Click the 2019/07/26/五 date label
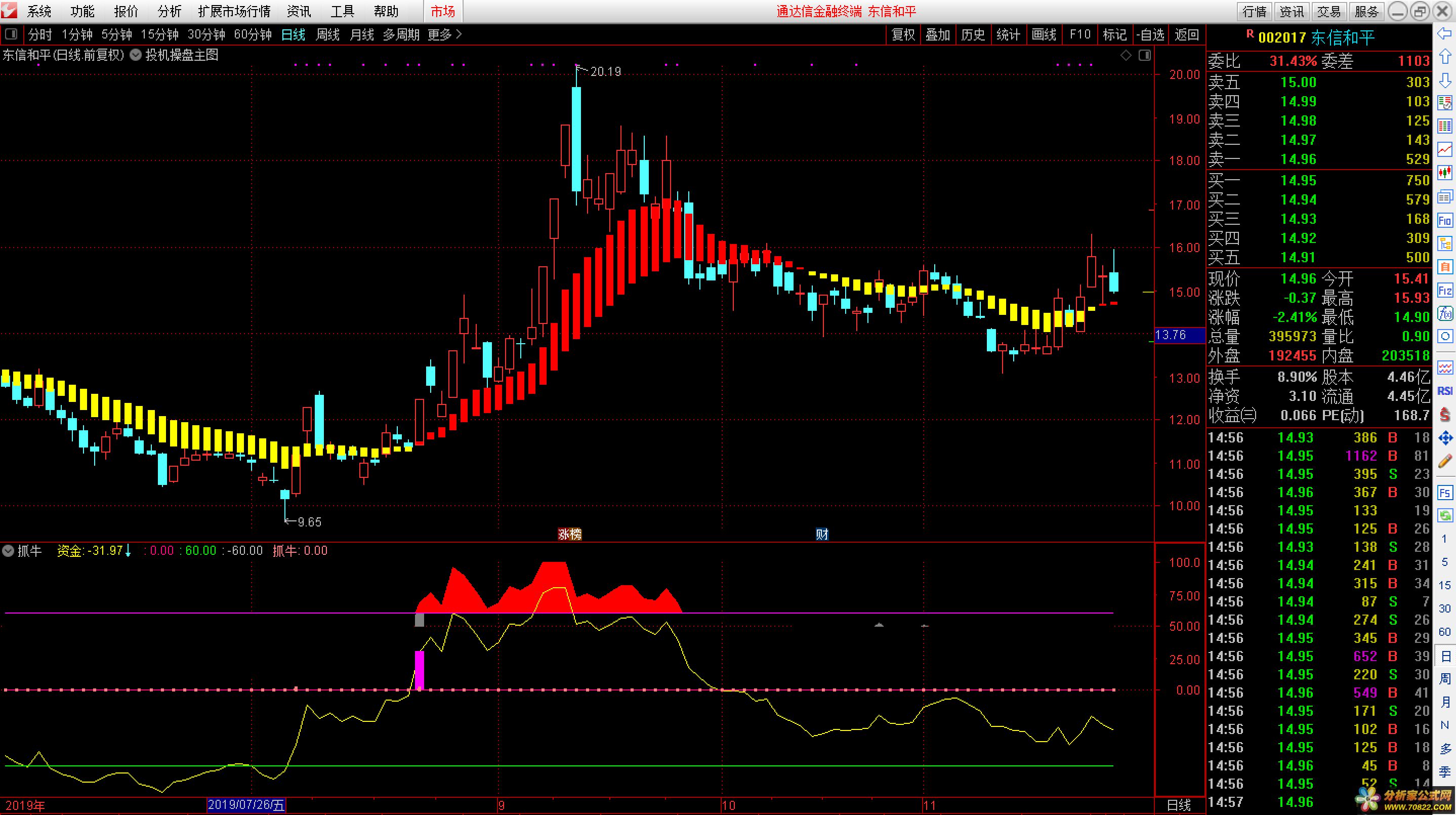This screenshot has width=1456, height=815. point(246,805)
